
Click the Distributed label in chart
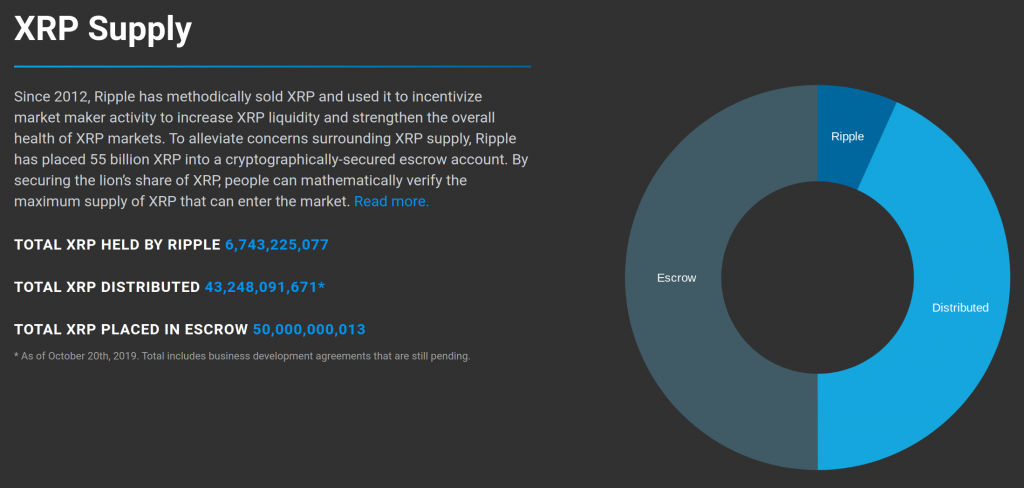click(960, 308)
